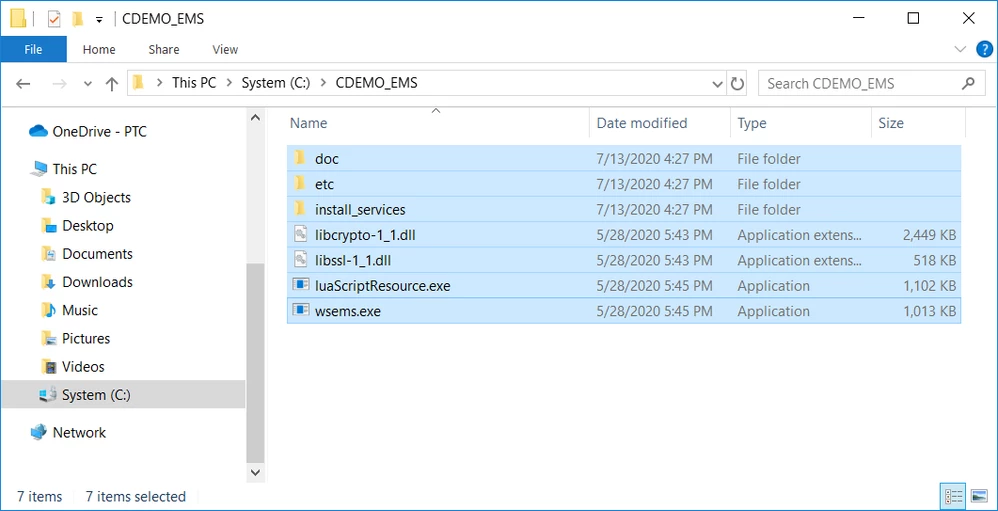
Task: Click the install_services folder name
Action: point(360,209)
